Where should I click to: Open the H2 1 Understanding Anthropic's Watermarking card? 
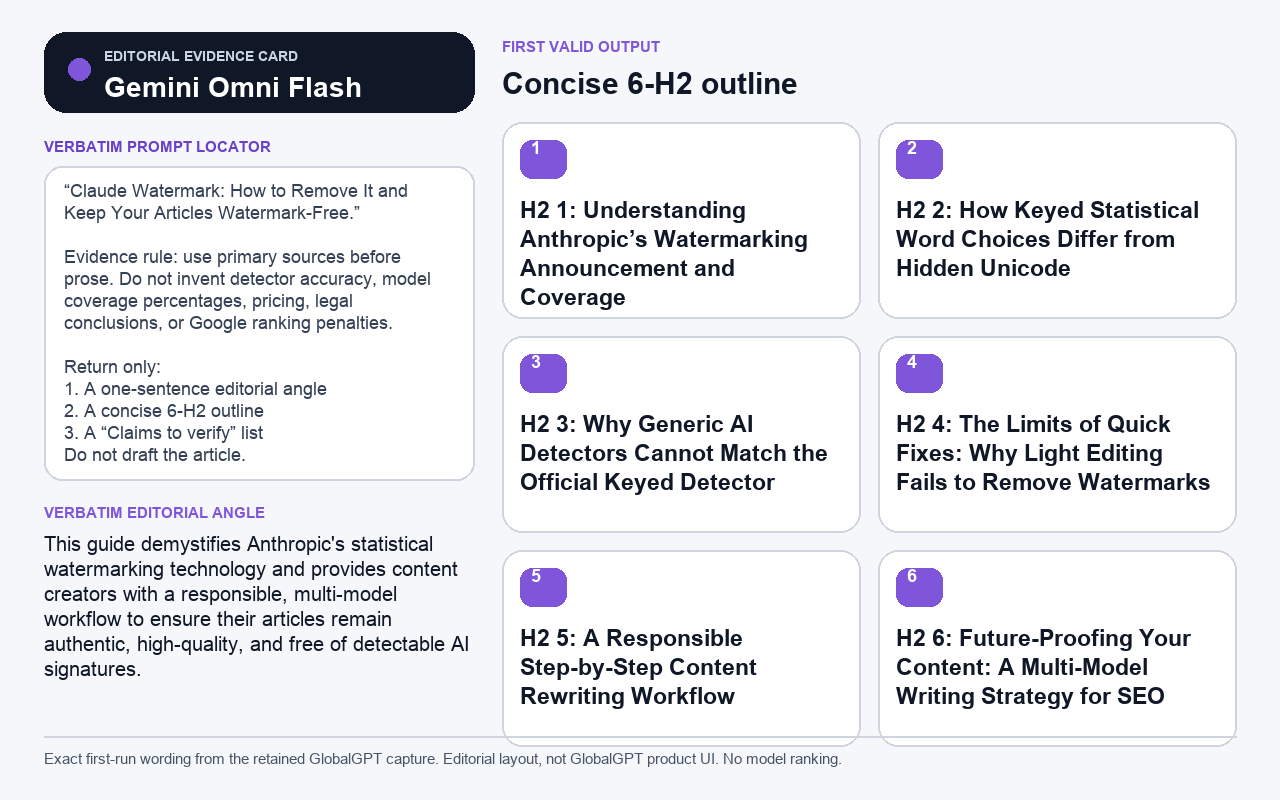point(681,221)
